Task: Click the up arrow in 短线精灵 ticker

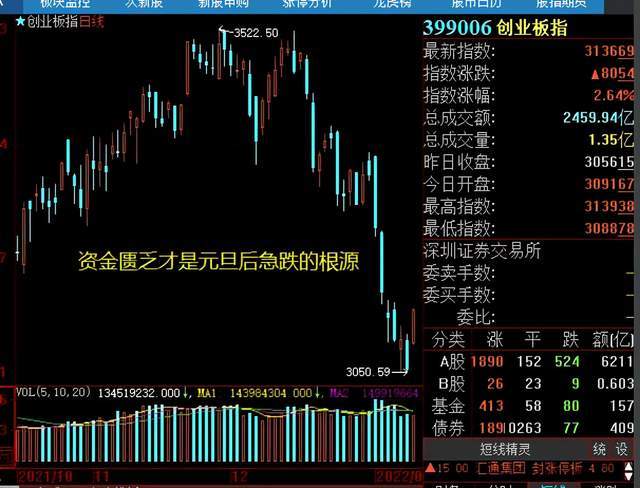Action: click(x=629, y=465)
